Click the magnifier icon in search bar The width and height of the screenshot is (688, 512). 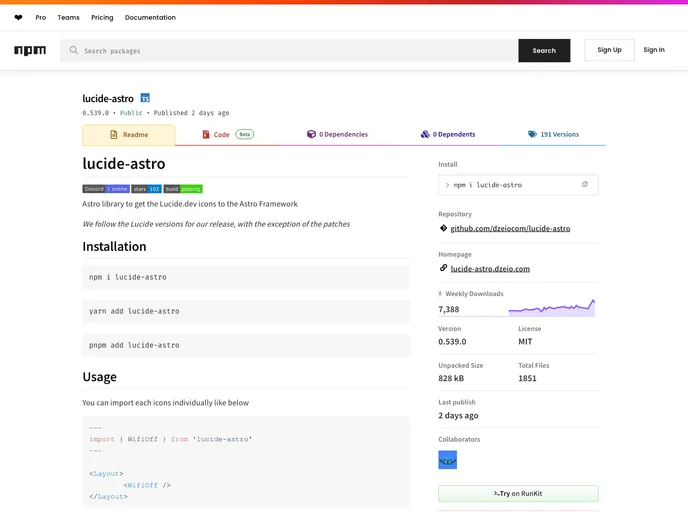pos(74,50)
